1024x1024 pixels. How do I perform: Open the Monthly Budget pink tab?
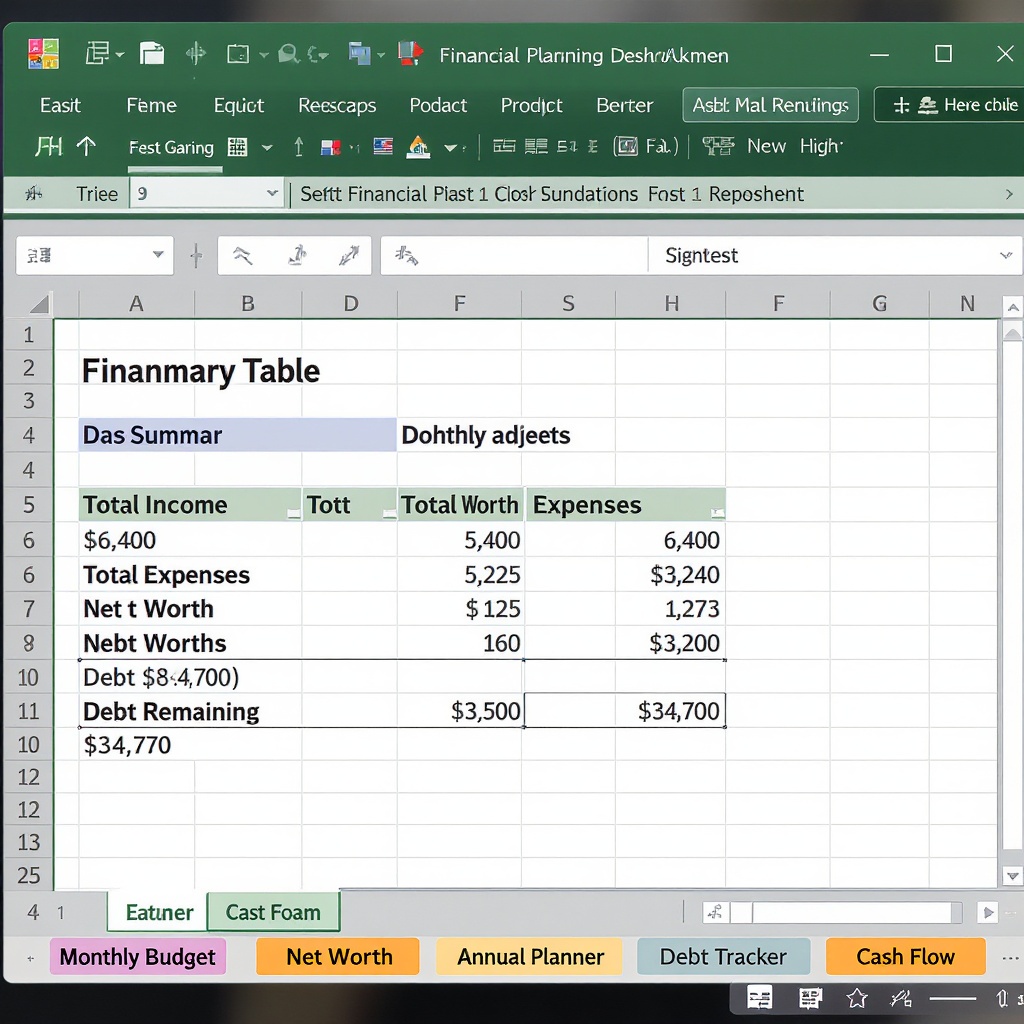click(x=138, y=957)
